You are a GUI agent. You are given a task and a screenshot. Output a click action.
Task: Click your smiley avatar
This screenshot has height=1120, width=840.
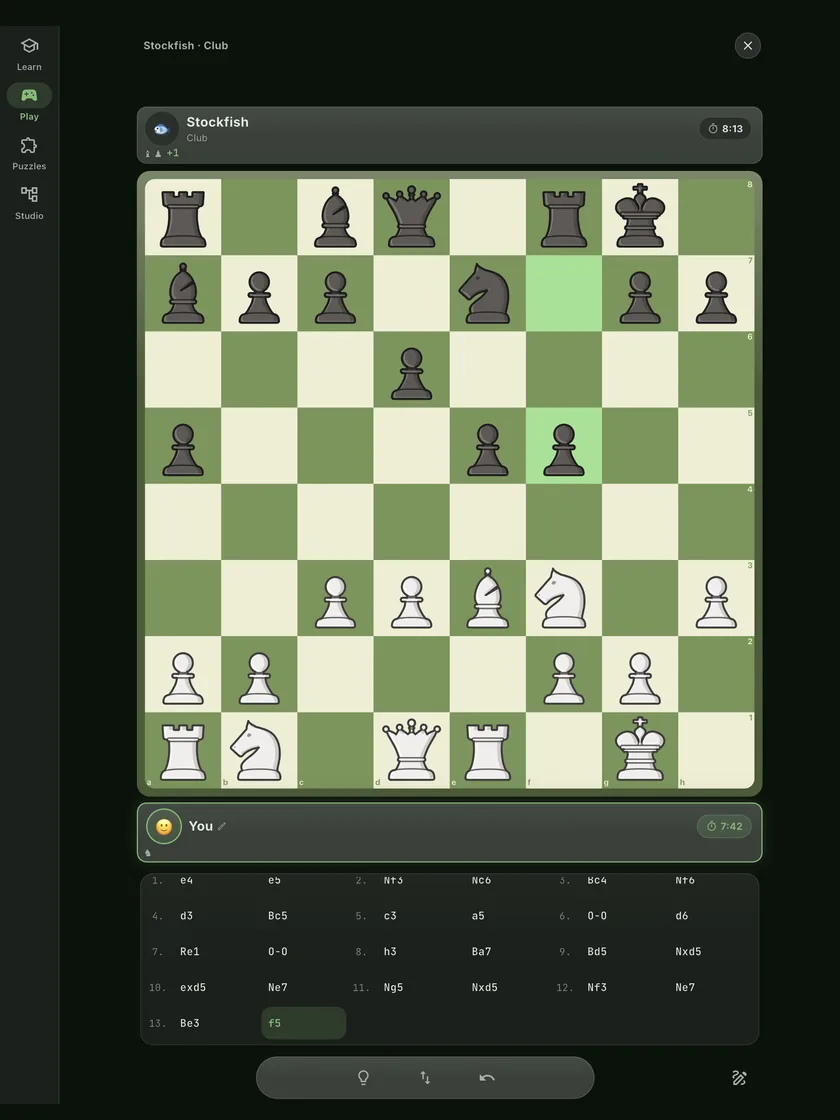(x=164, y=826)
